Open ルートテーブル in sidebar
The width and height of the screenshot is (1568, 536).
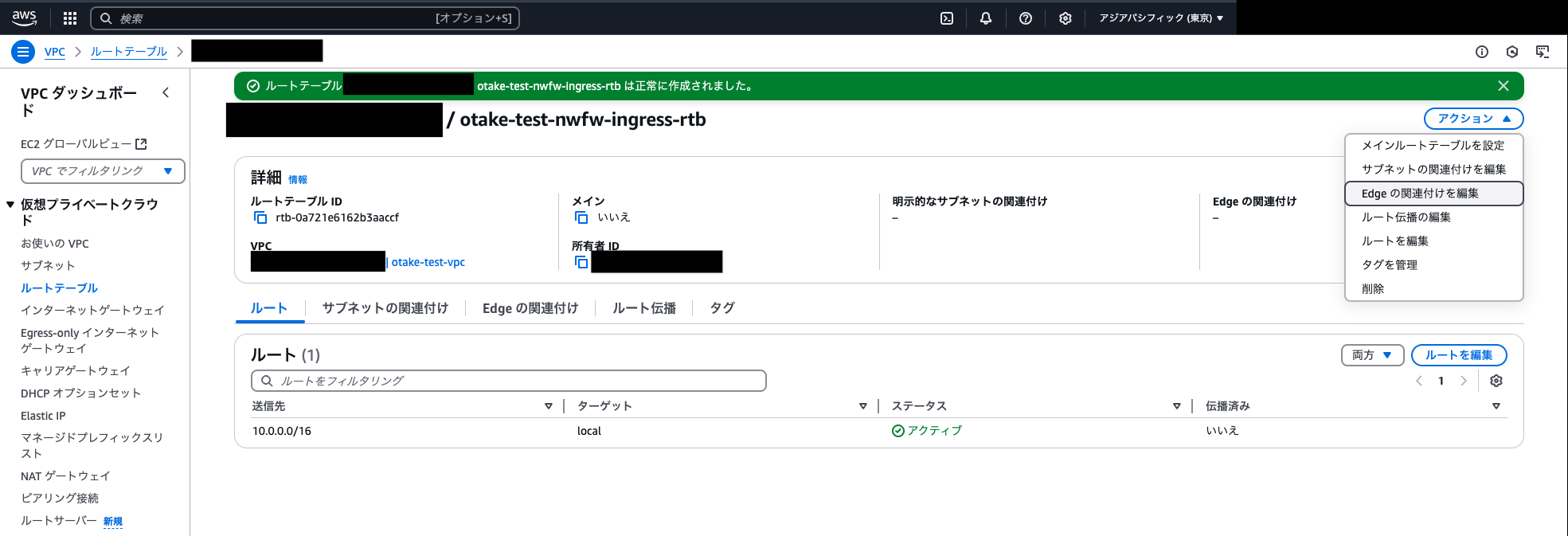(60, 288)
